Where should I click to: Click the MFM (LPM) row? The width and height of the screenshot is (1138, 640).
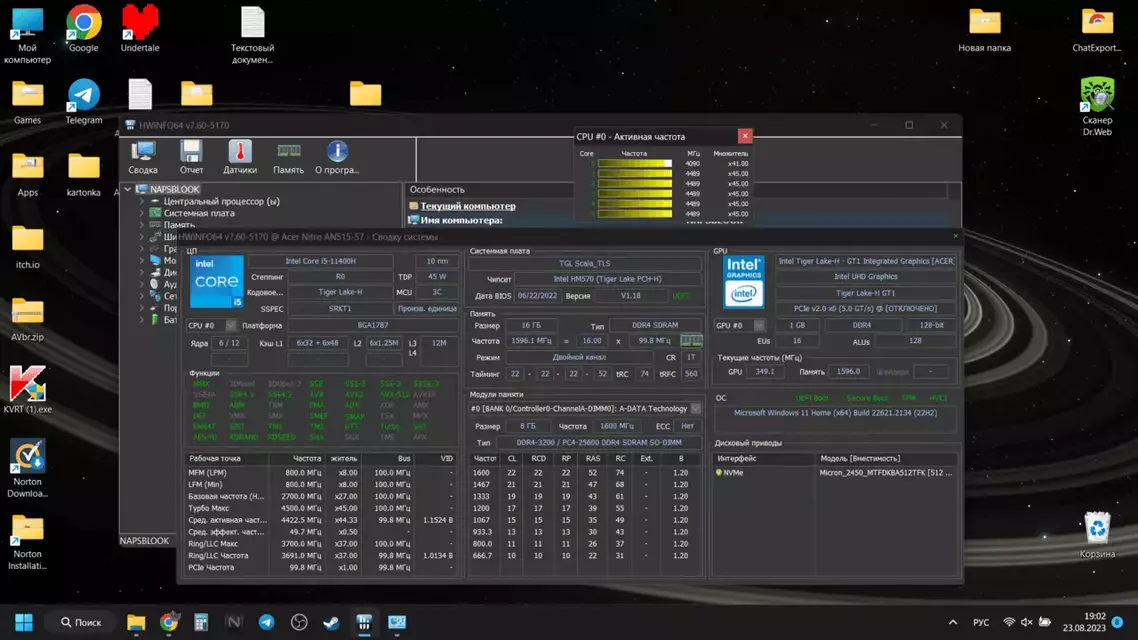(321, 472)
